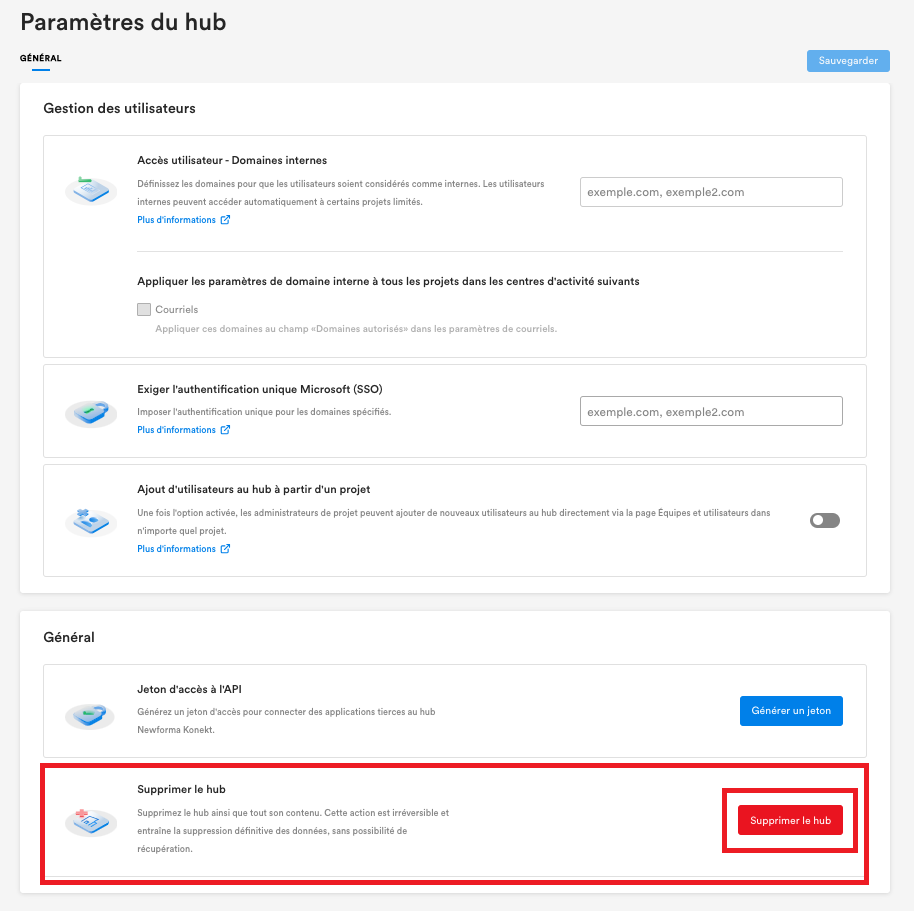
Task: Open Plus d'informations link for internal domains
Action: (176, 220)
